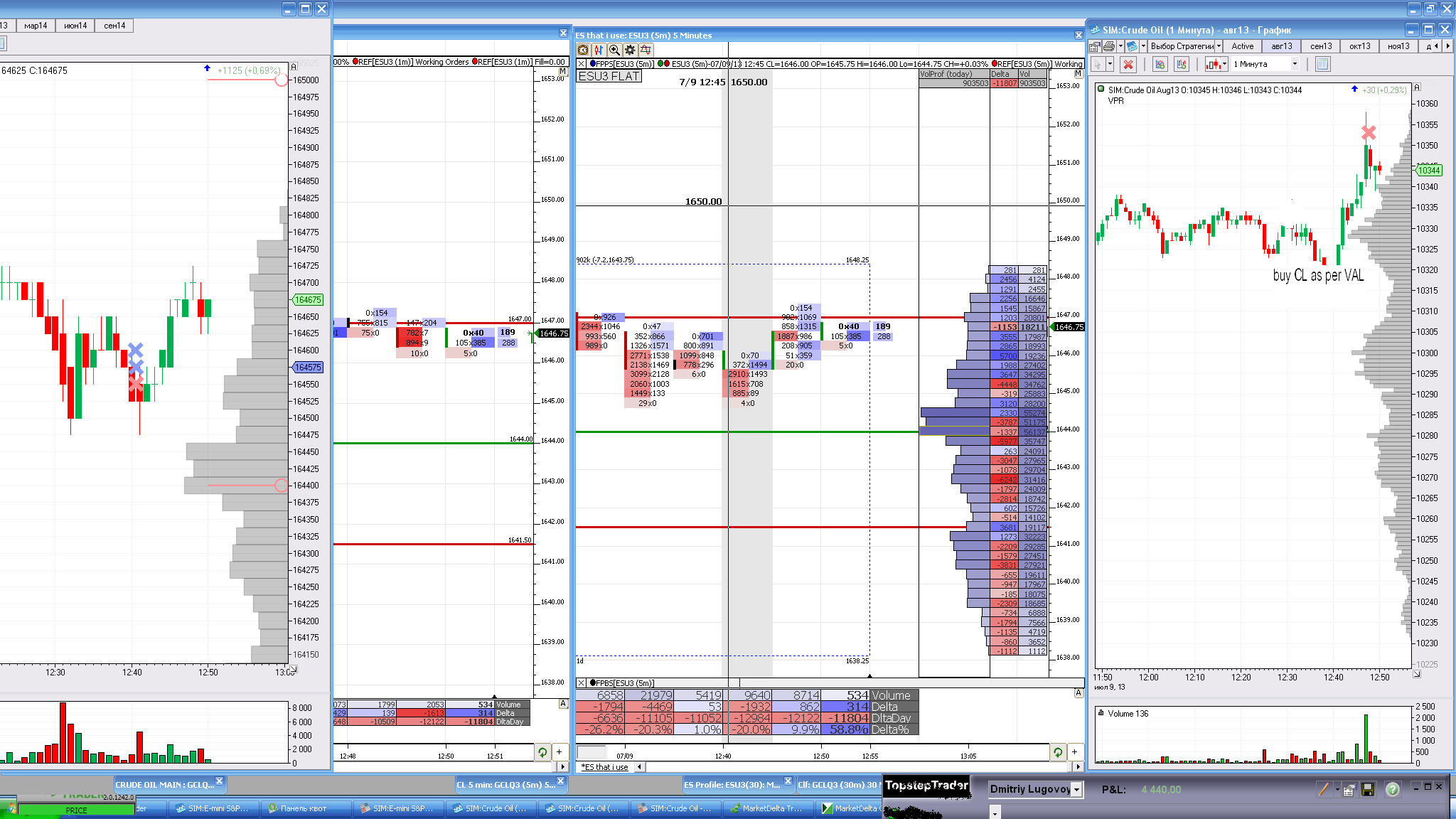Viewport: 1456px width, 819px height.
Task: Add strategy to Crude Oil chart
Action: 1182,64
